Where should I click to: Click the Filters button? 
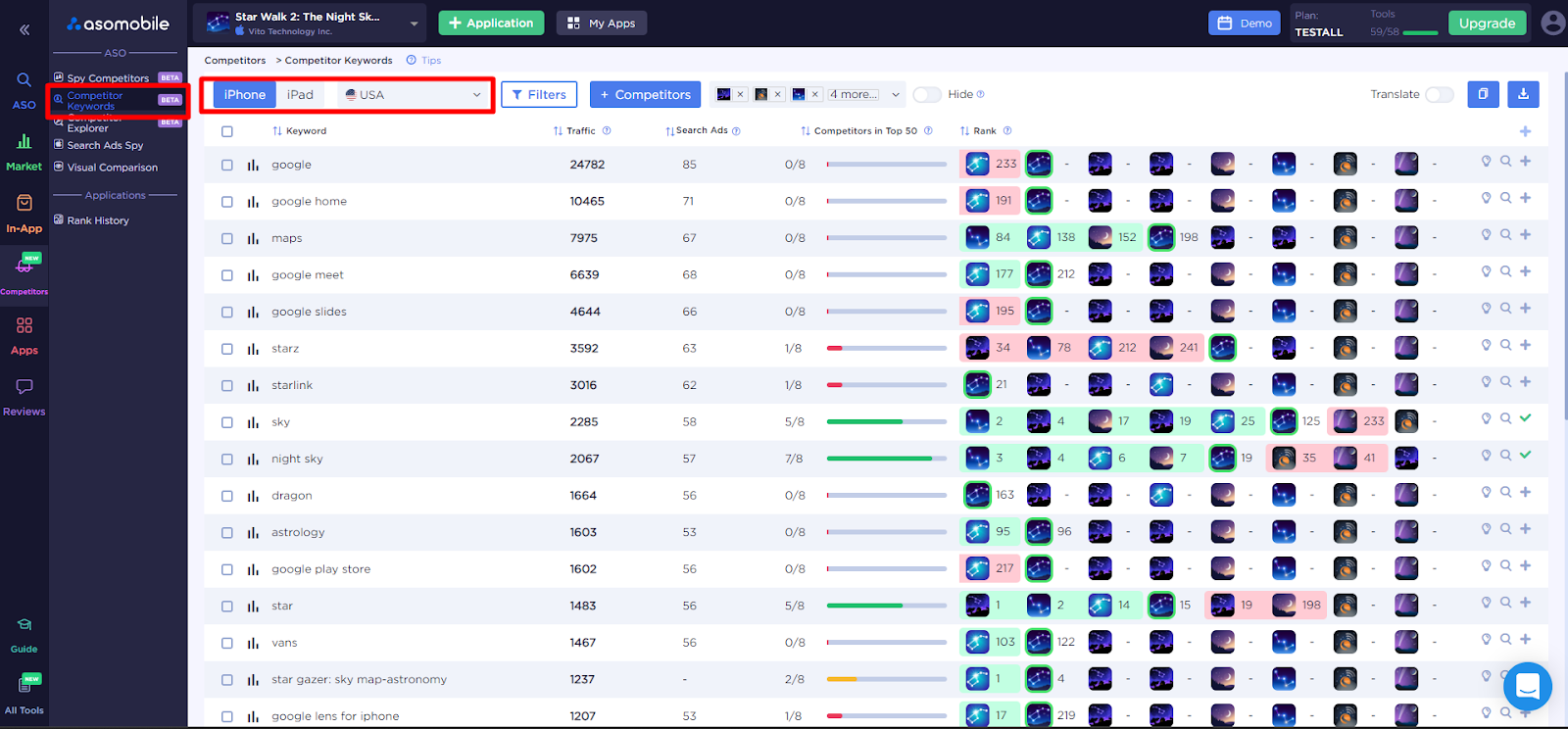[x=539, y=95]
